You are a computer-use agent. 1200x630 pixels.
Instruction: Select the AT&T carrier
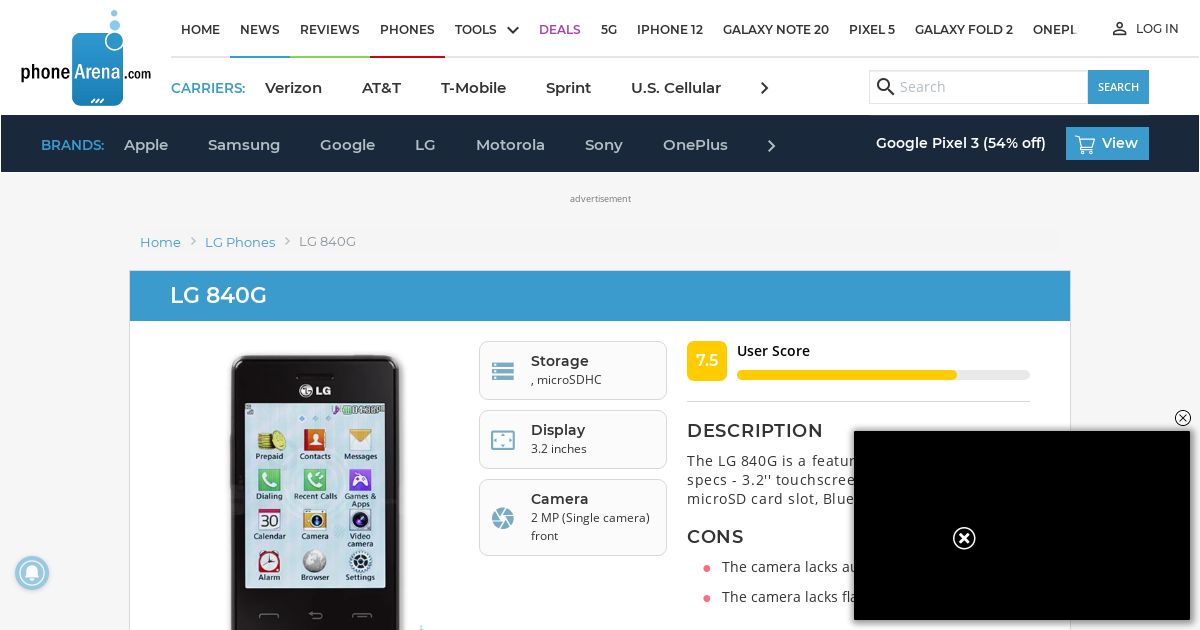tap(381, 88)
